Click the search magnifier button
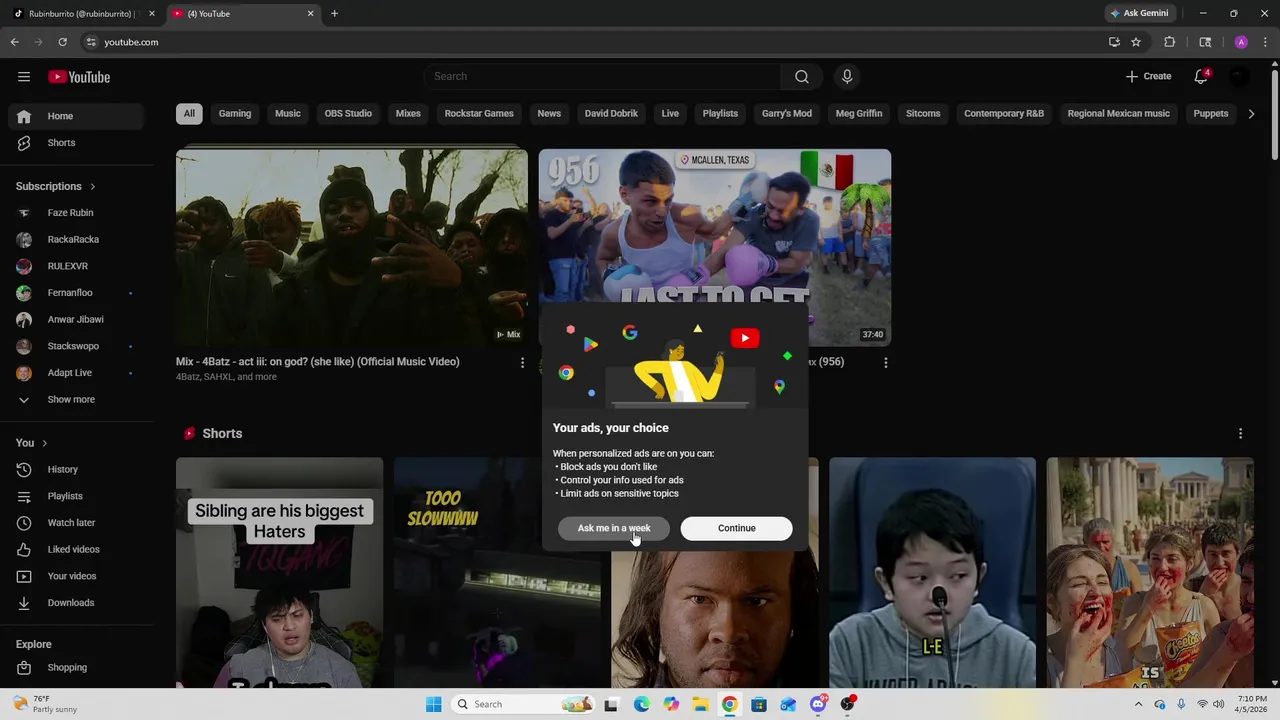The image size is (1280, 720). pyautogui.click(x=802, y=77)
